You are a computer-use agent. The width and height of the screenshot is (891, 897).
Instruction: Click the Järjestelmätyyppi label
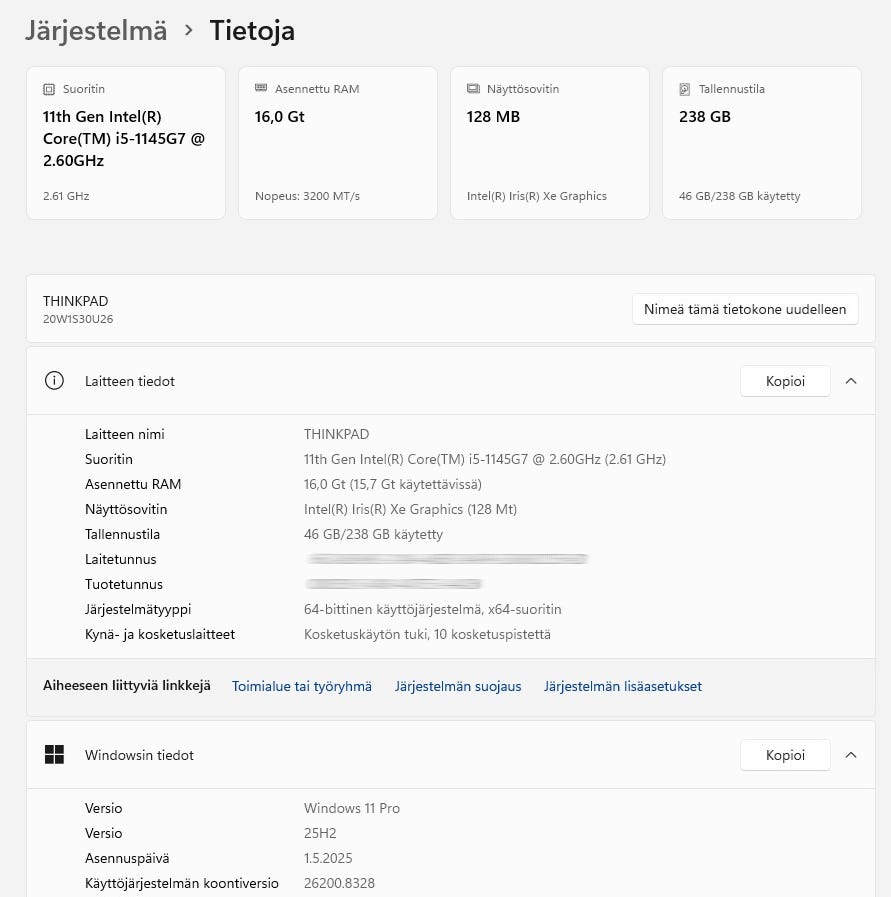pos(138,609)
